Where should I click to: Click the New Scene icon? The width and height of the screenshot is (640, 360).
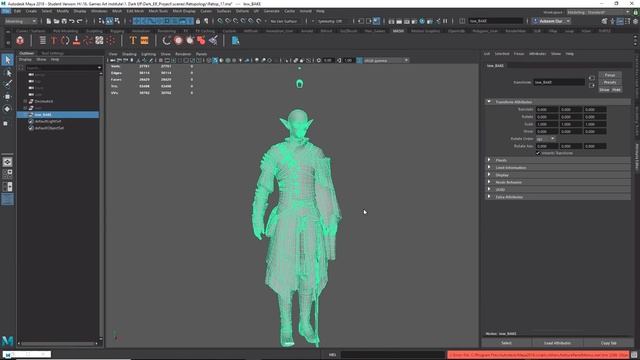48,21
